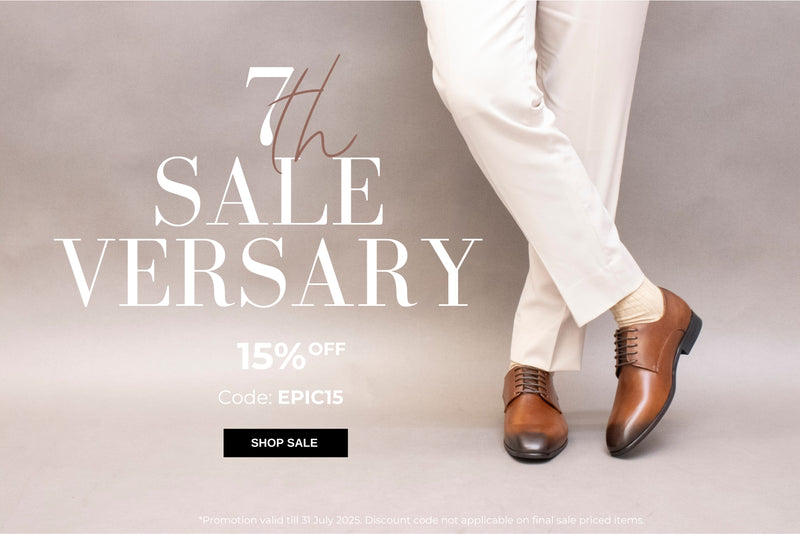Click the "Code:" label
Image resolution: width=800 pixels, height=534 pixels.
[245, 398]
